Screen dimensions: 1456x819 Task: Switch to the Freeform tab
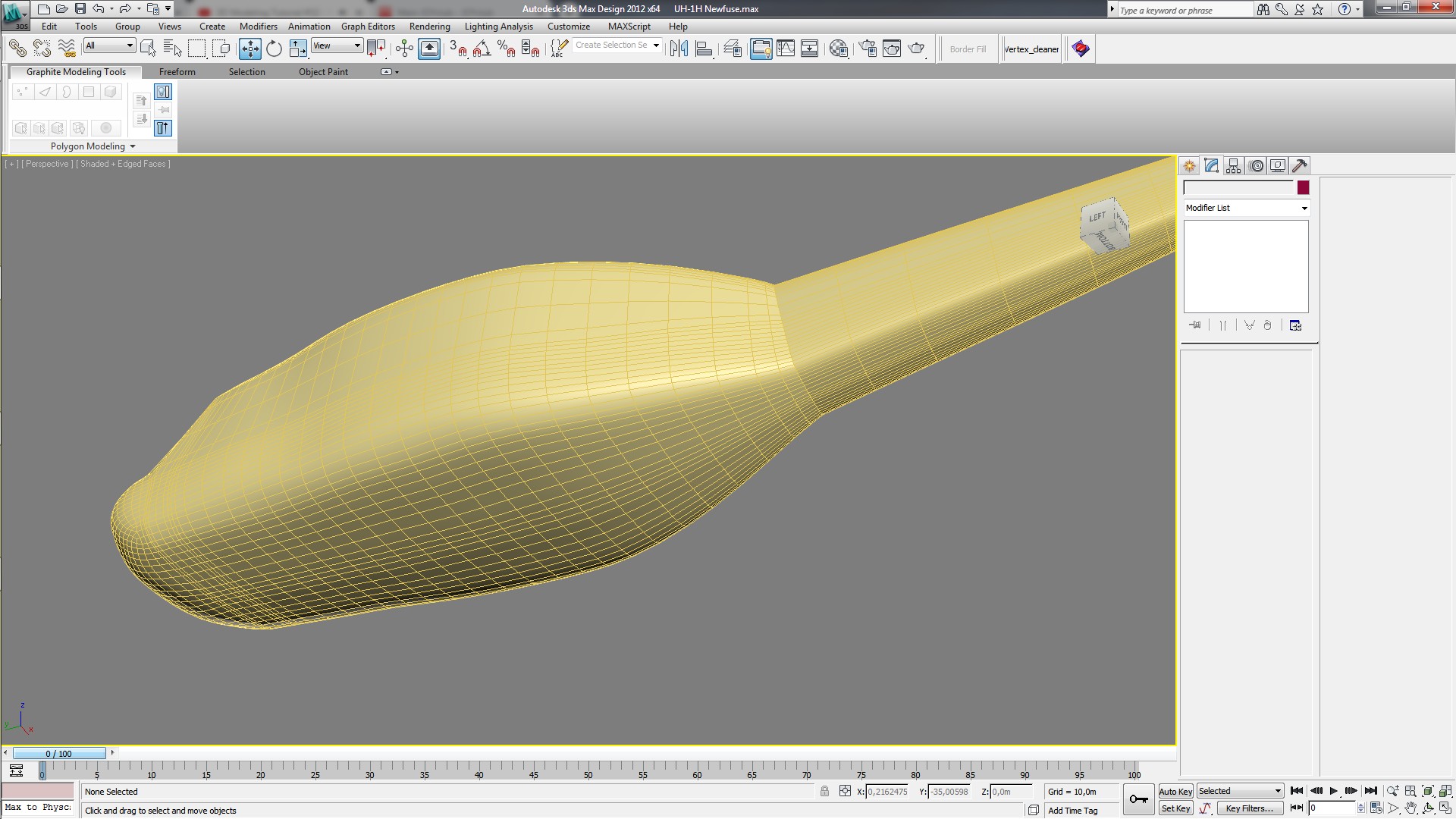pos(177,72)
